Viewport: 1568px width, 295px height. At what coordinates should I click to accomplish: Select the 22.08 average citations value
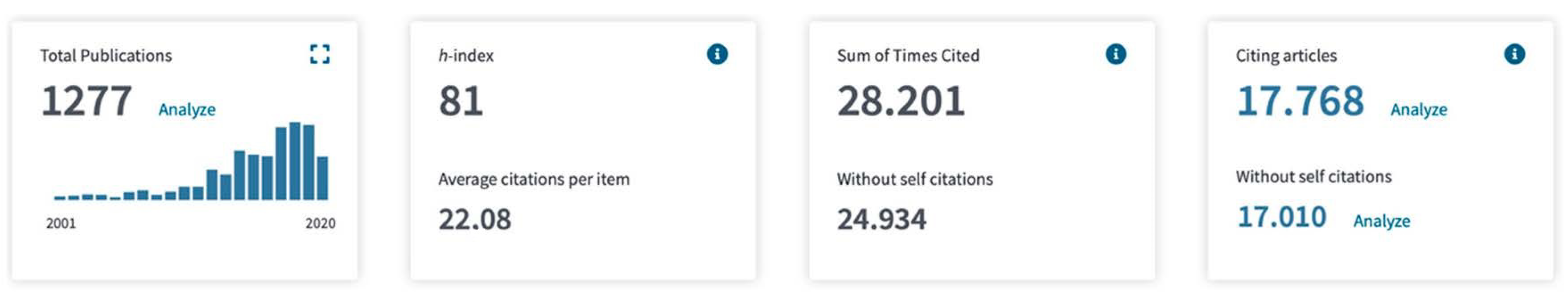(x=475, y=220)
